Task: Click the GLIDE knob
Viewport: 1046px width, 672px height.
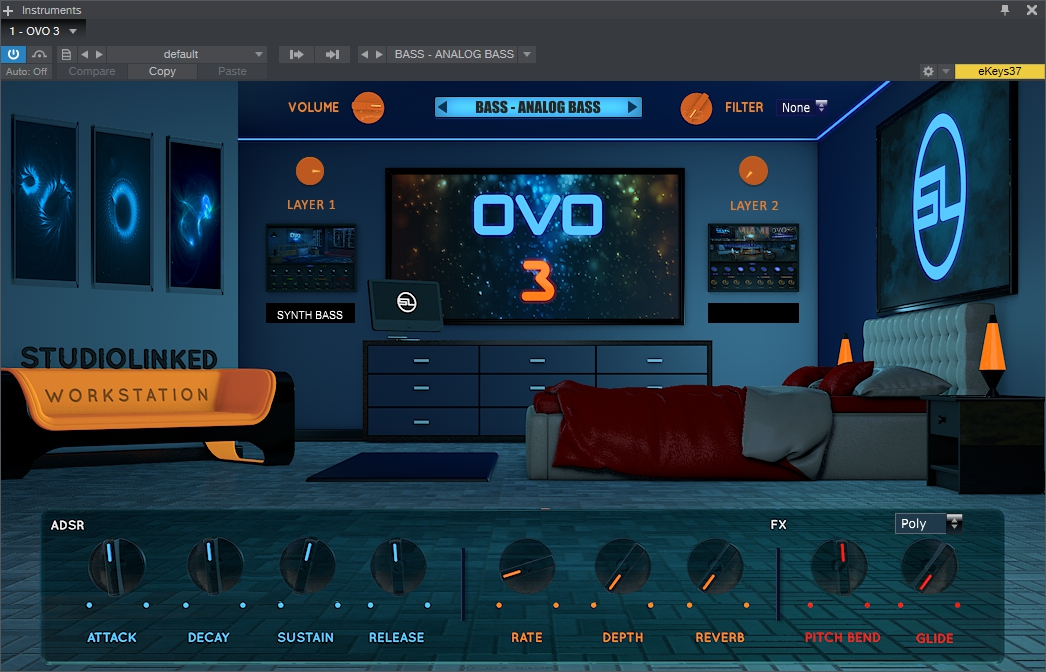Action: click(929, 567)
